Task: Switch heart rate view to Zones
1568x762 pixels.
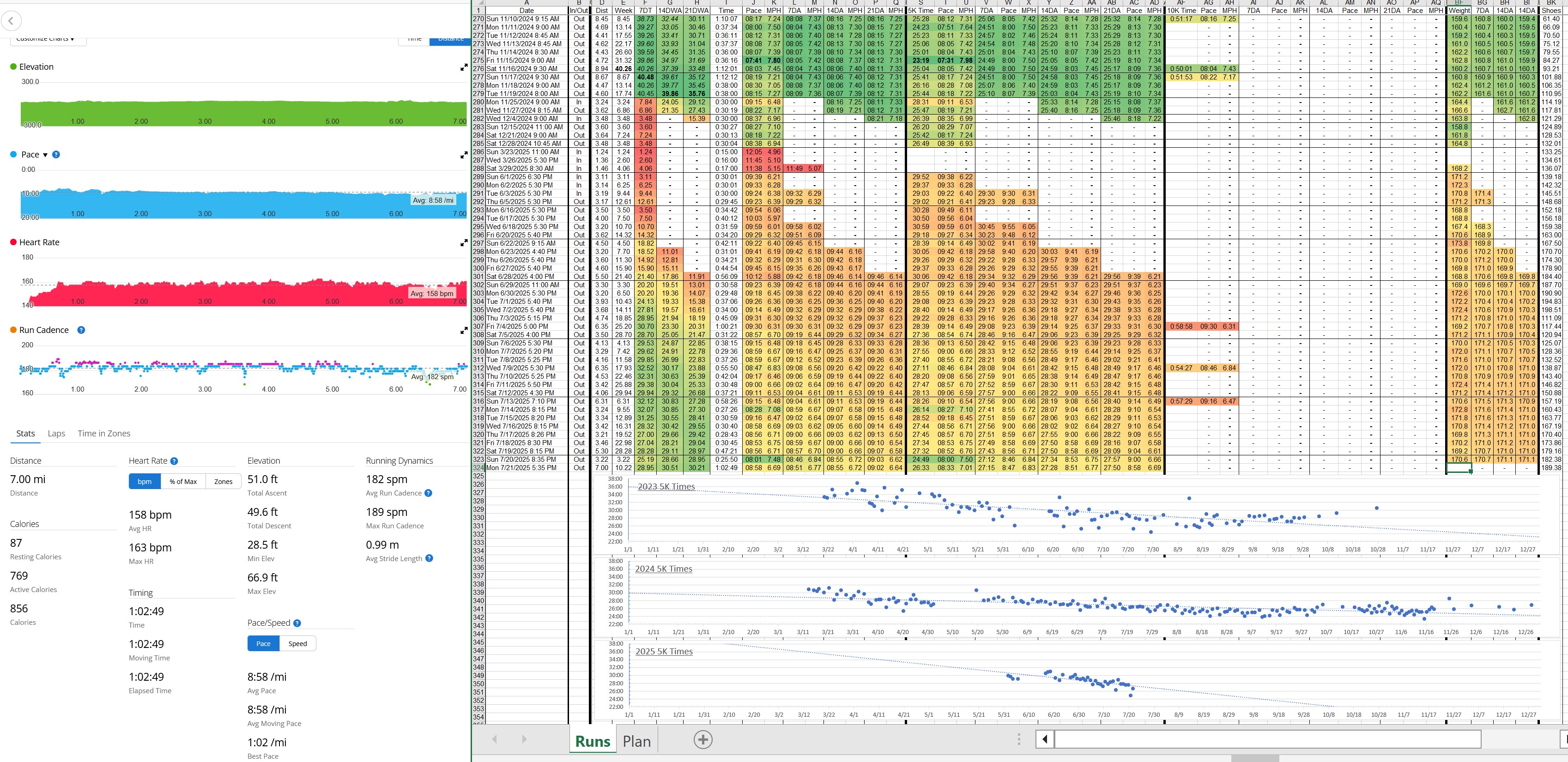Action: 224,481
